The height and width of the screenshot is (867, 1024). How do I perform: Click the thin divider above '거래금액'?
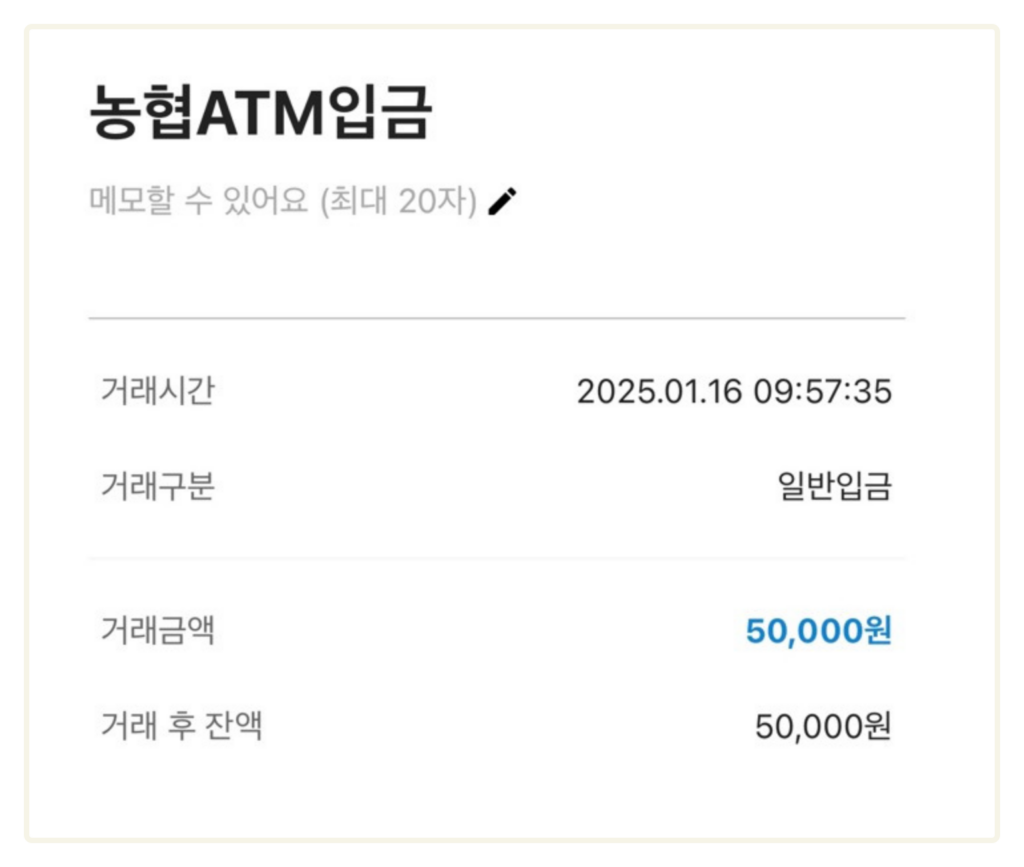496,558
